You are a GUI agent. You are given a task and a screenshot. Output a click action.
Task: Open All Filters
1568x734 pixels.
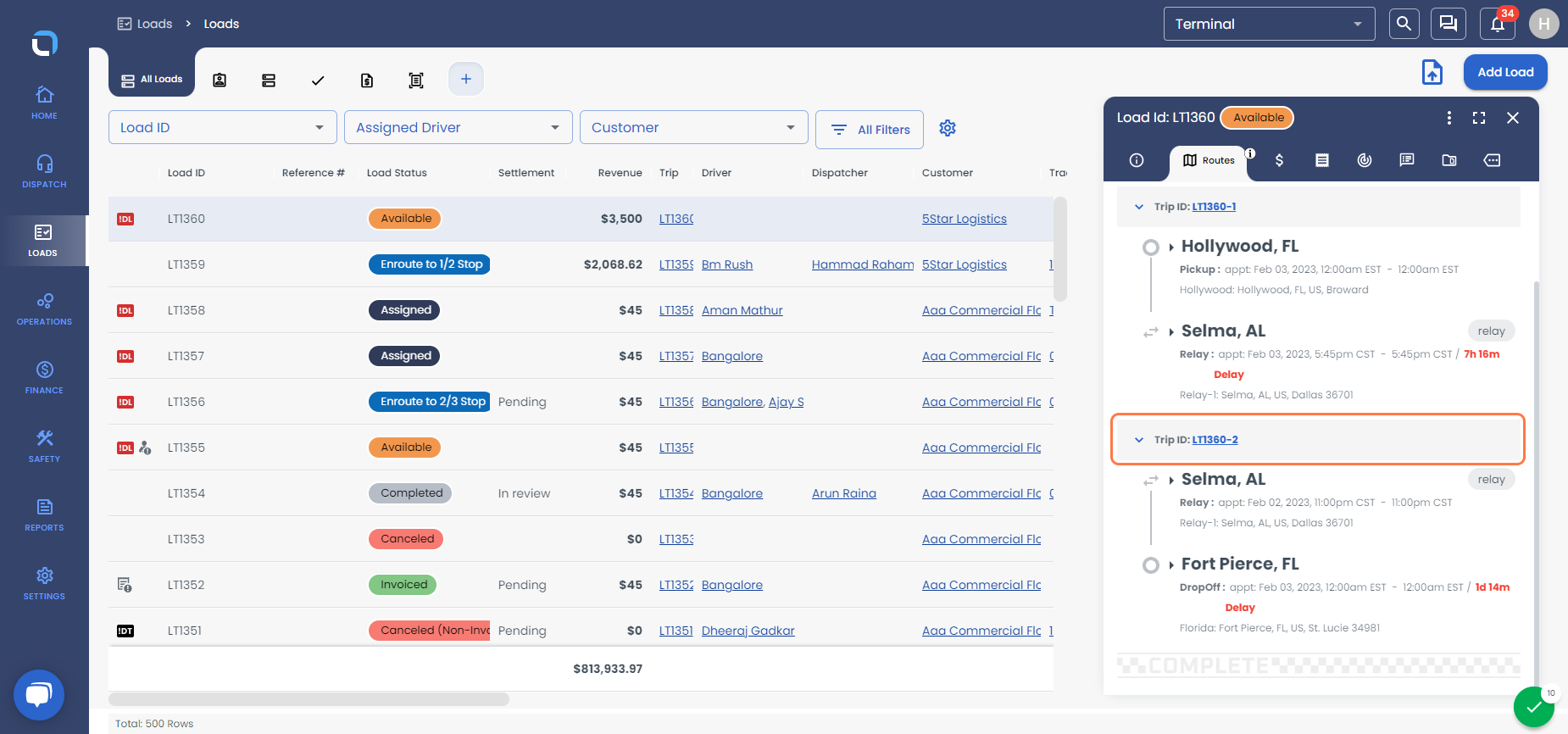(x=870, y=130)
